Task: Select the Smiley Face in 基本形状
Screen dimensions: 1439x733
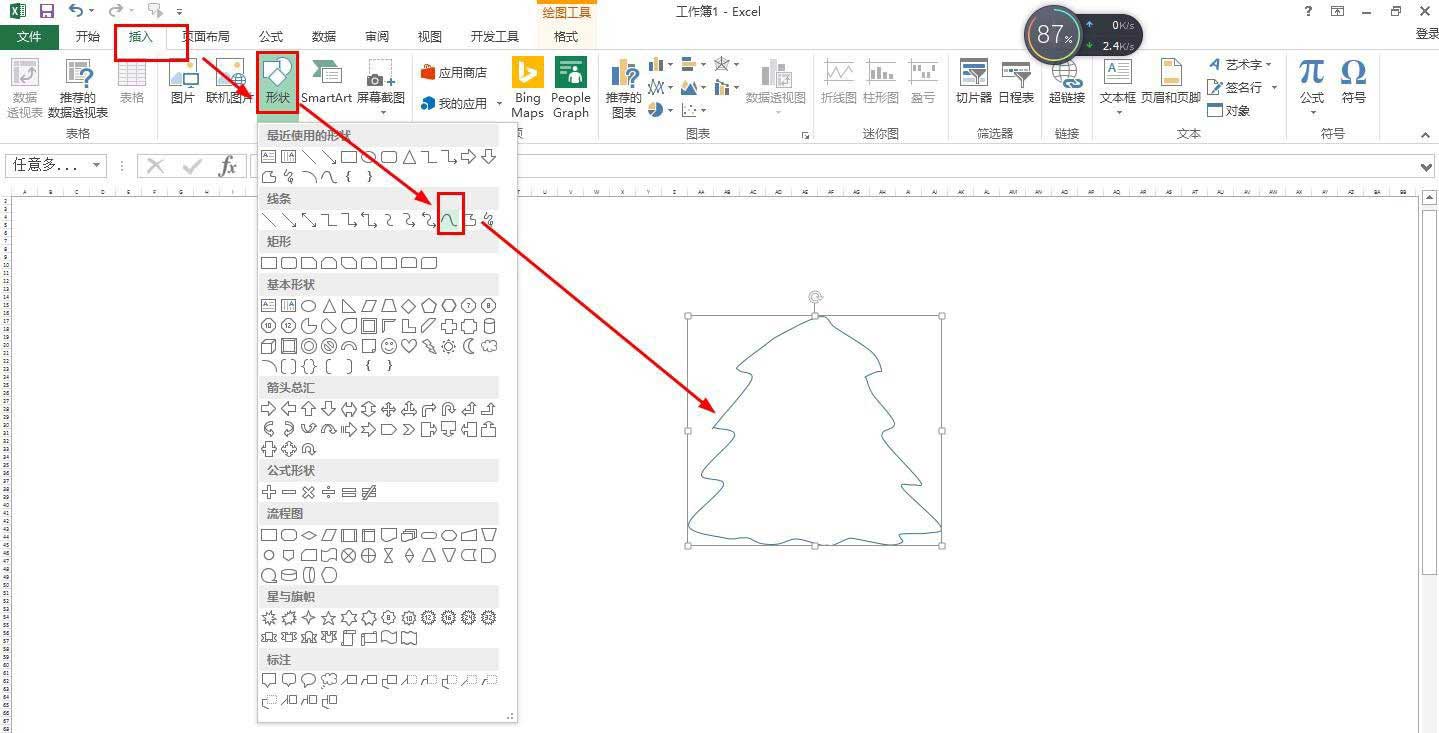Action: pos(389,346)
